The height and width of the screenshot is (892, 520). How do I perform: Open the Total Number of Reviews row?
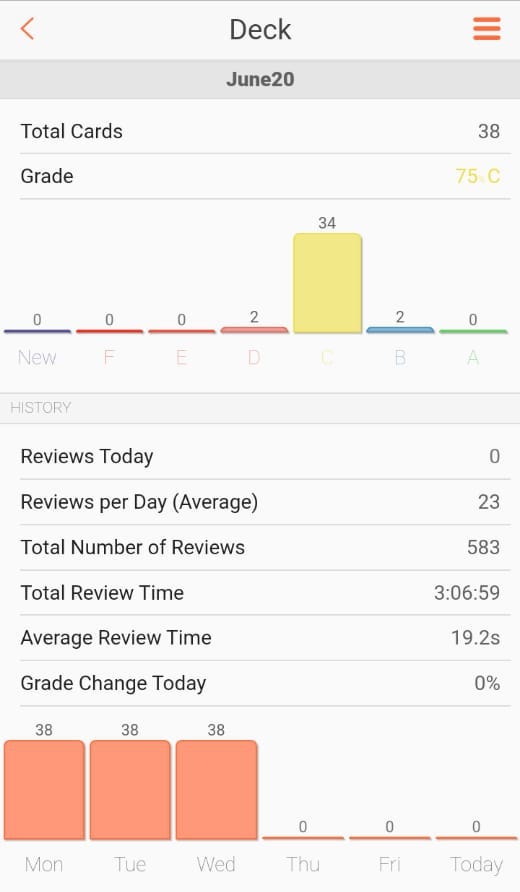(x=260, y=547)
